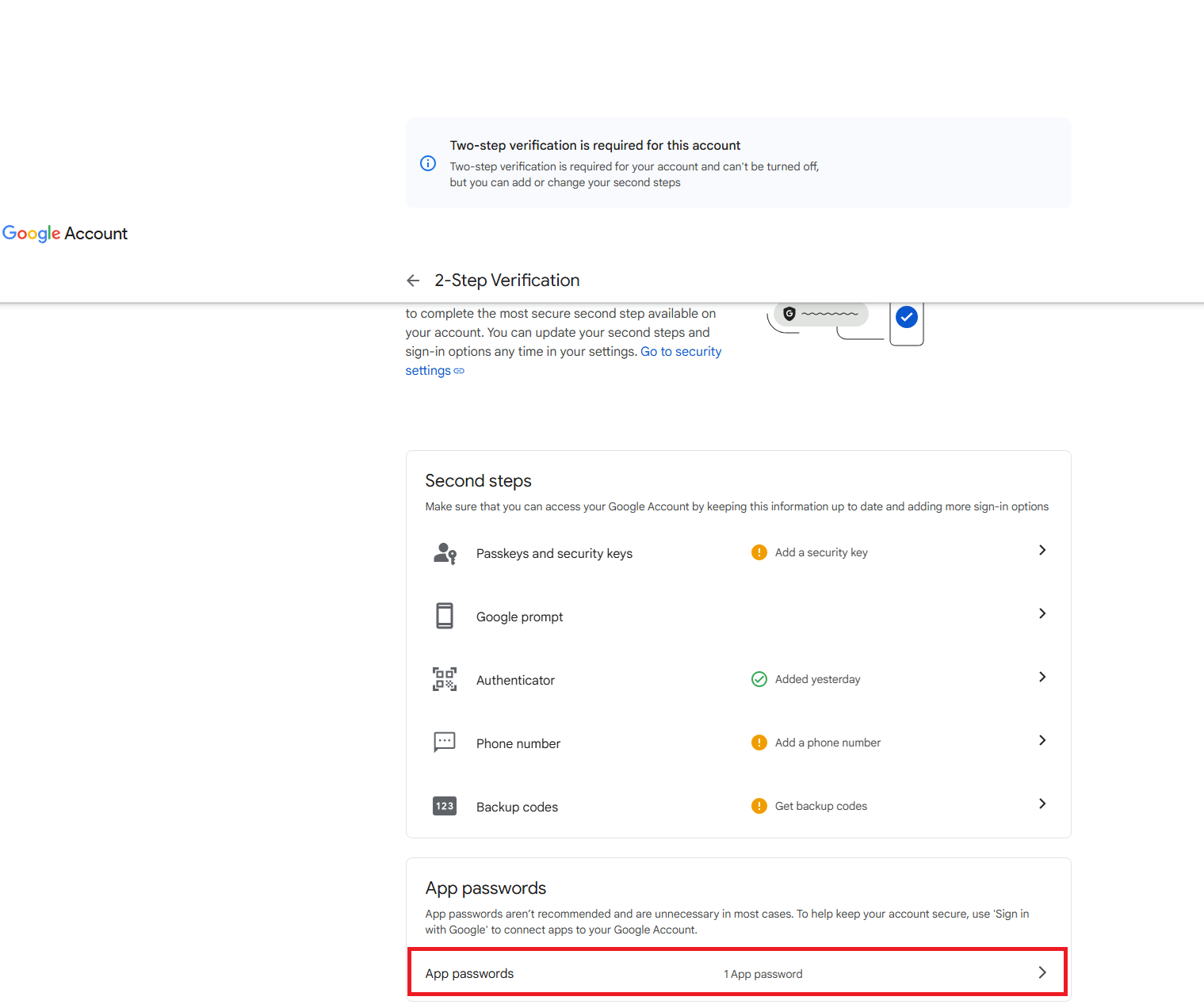Click the blue checkmark badge in illustration

[906, 317]
